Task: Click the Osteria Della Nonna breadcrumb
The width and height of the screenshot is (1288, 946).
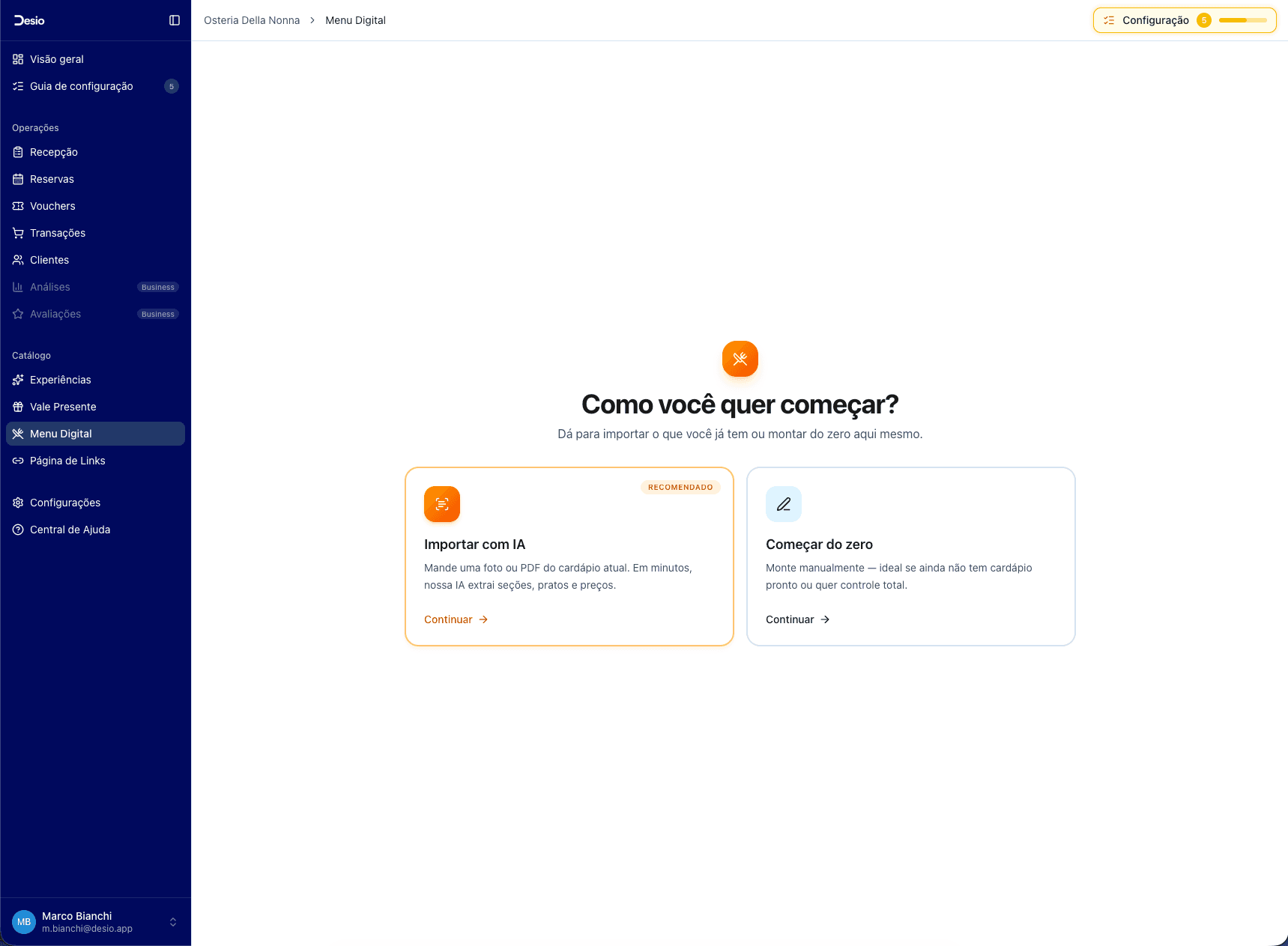Action: 252,20
